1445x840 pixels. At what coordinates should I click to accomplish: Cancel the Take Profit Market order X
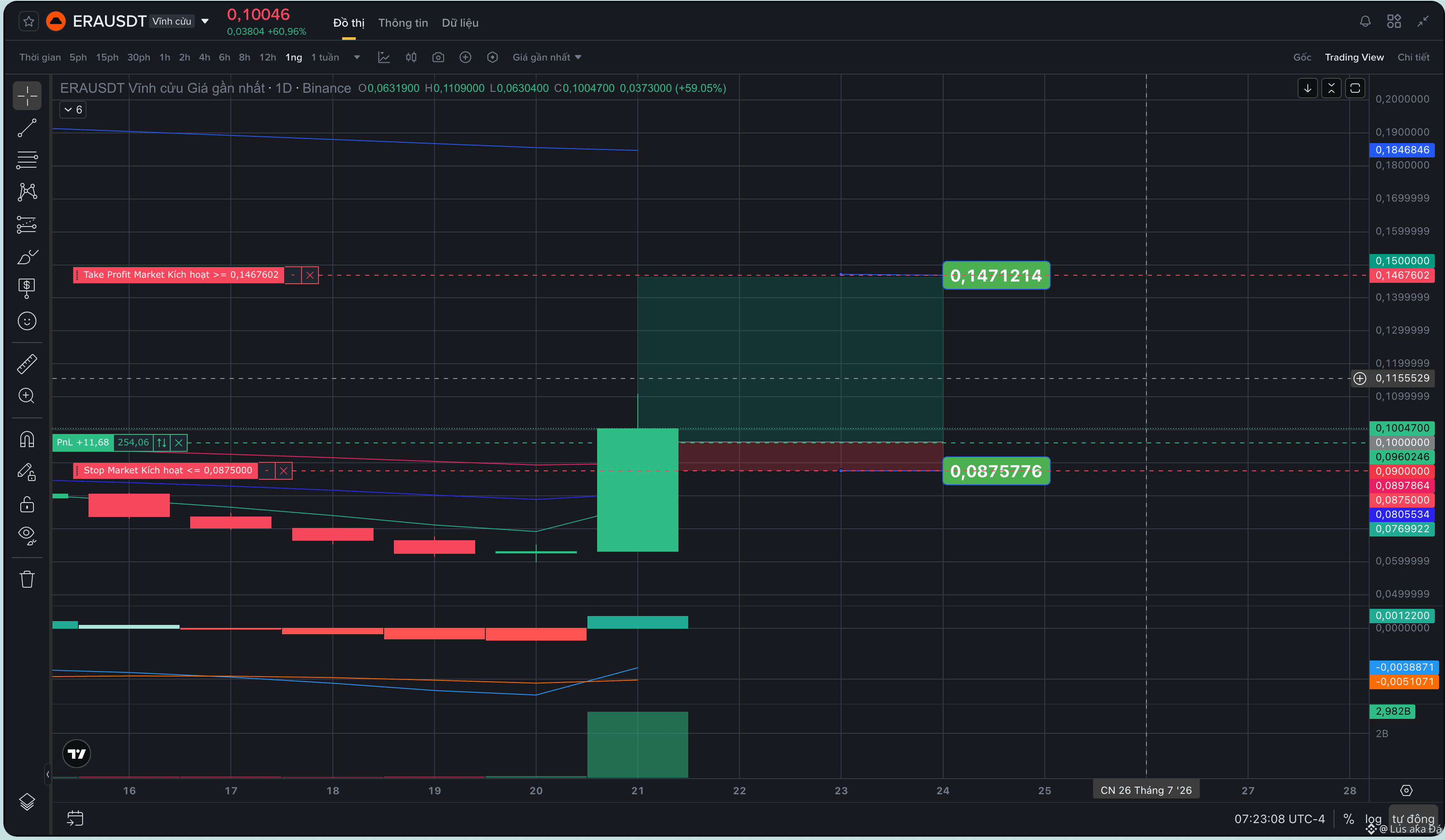click(310, 275)
